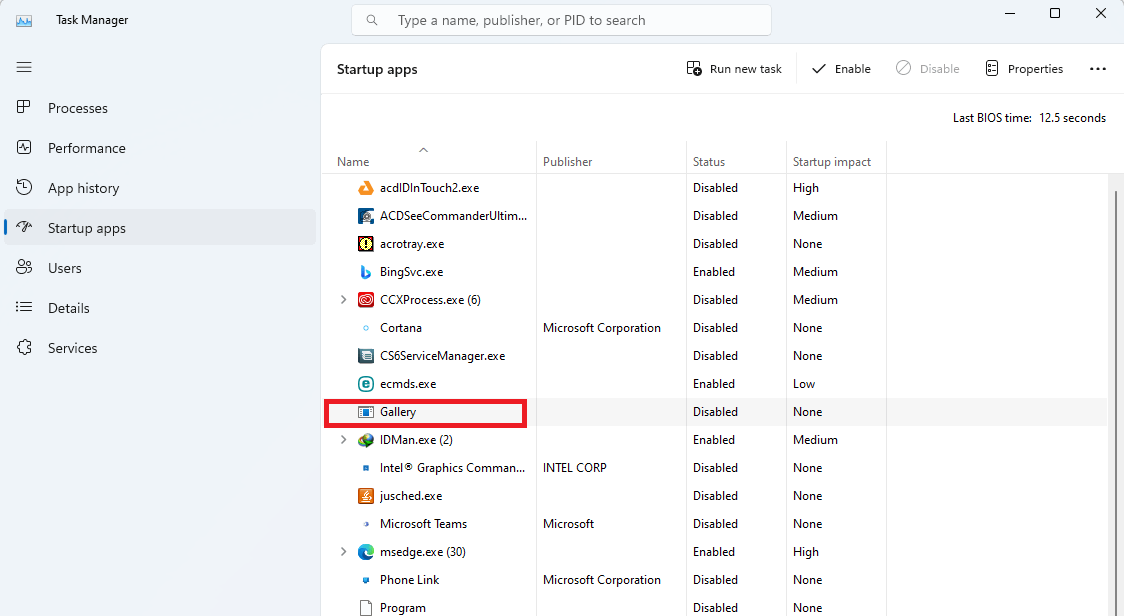Click the Microsoft Teams icon

click(x=366, y=523)
